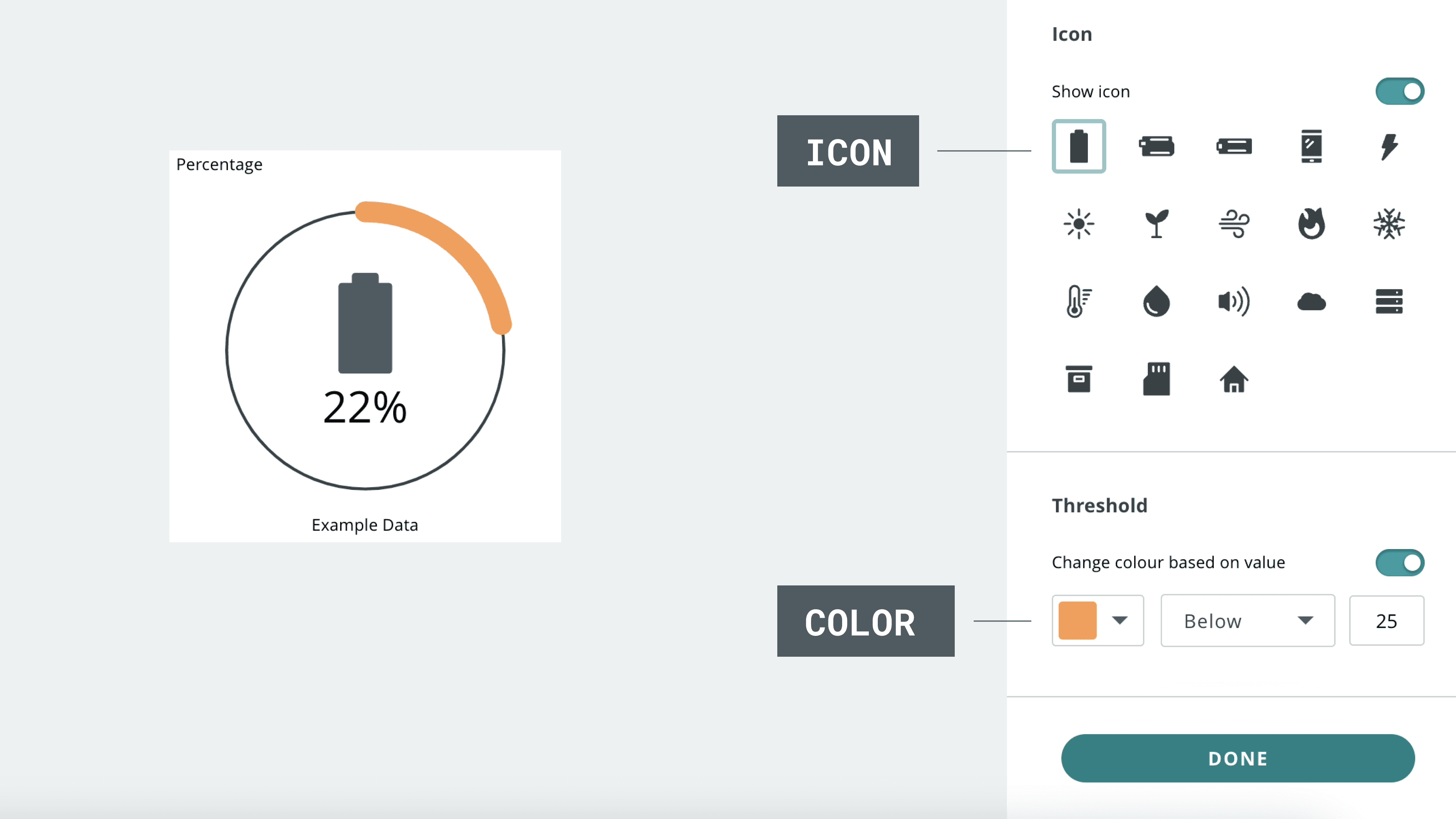Open the threshold colour dropdown arrow
1456x819 pixels.
[1120, 621]
